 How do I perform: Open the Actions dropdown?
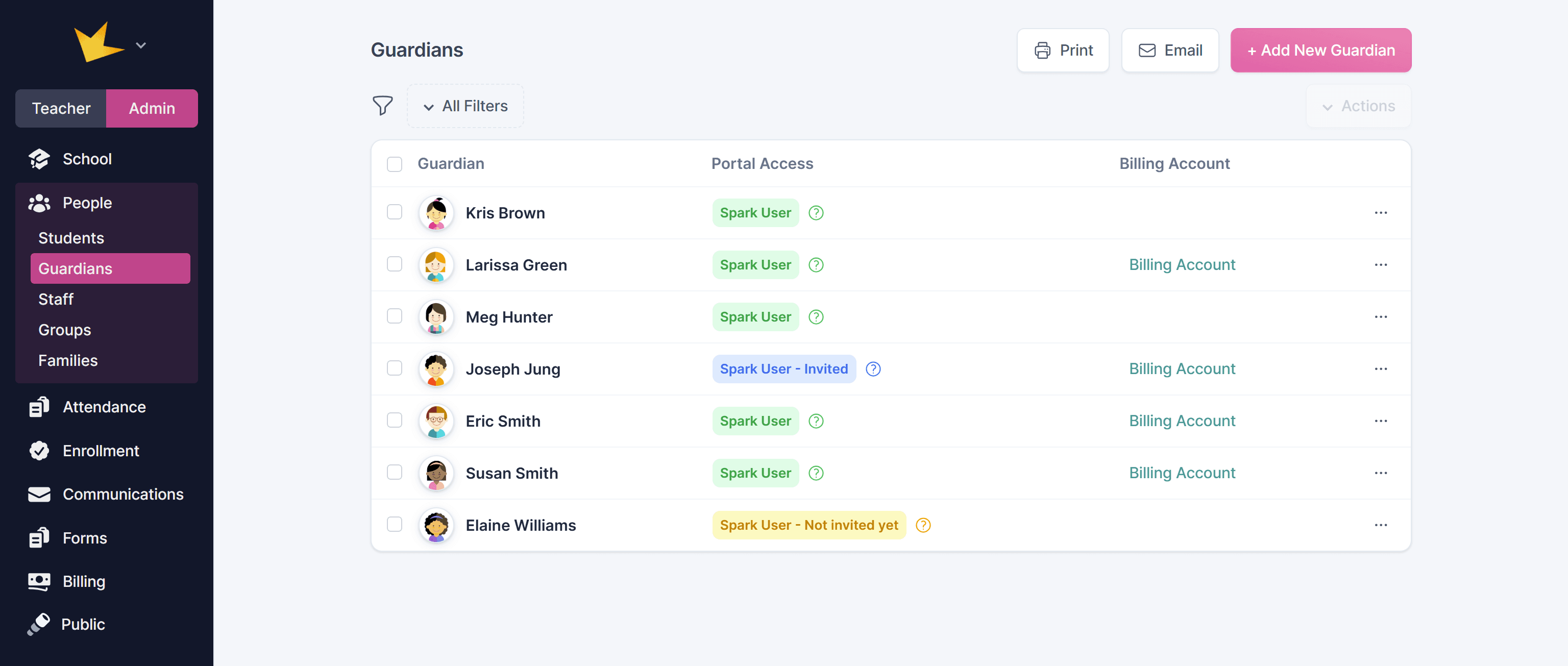1358,107
